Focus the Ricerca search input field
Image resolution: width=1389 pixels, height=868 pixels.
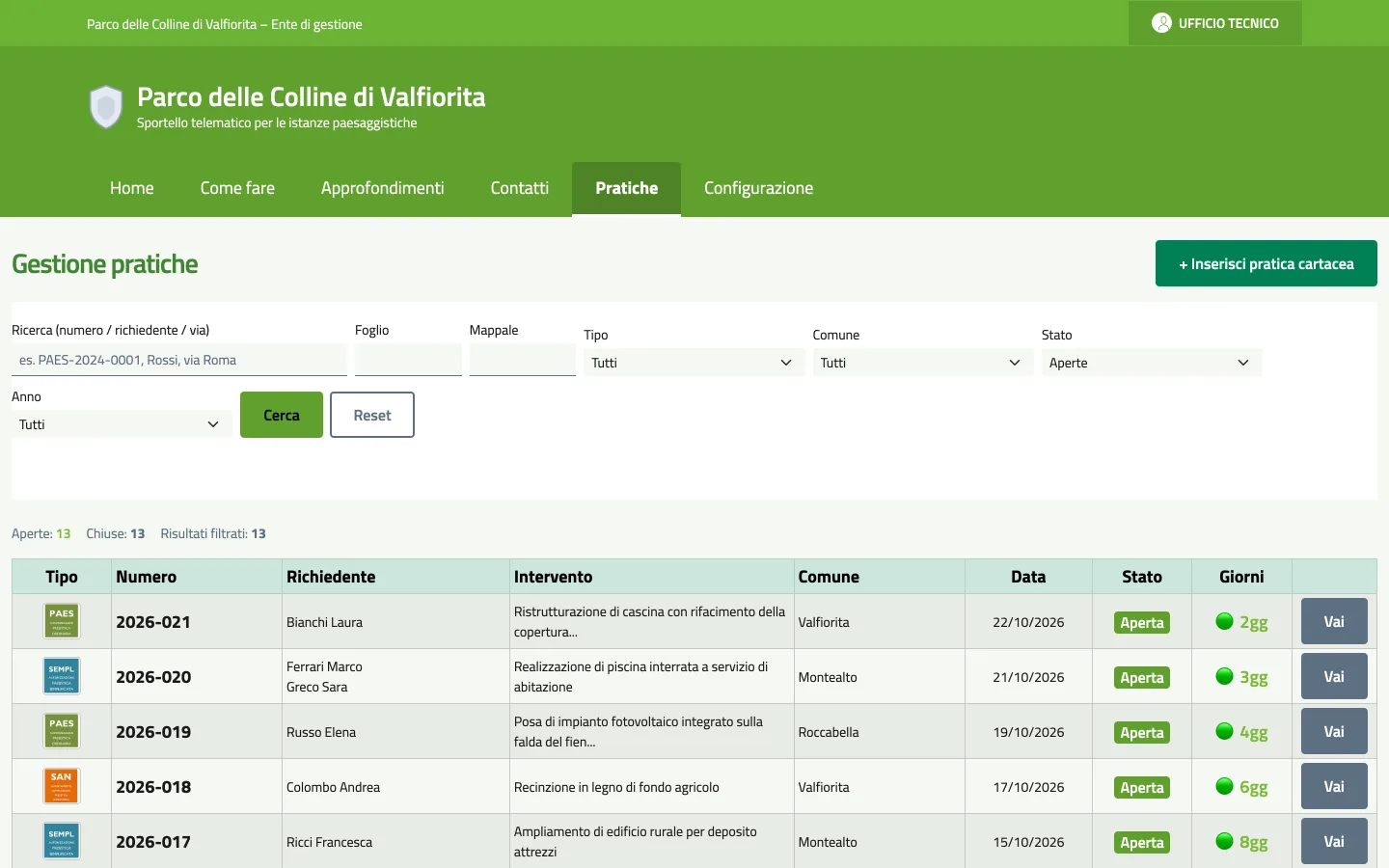(x=179, y=360)
